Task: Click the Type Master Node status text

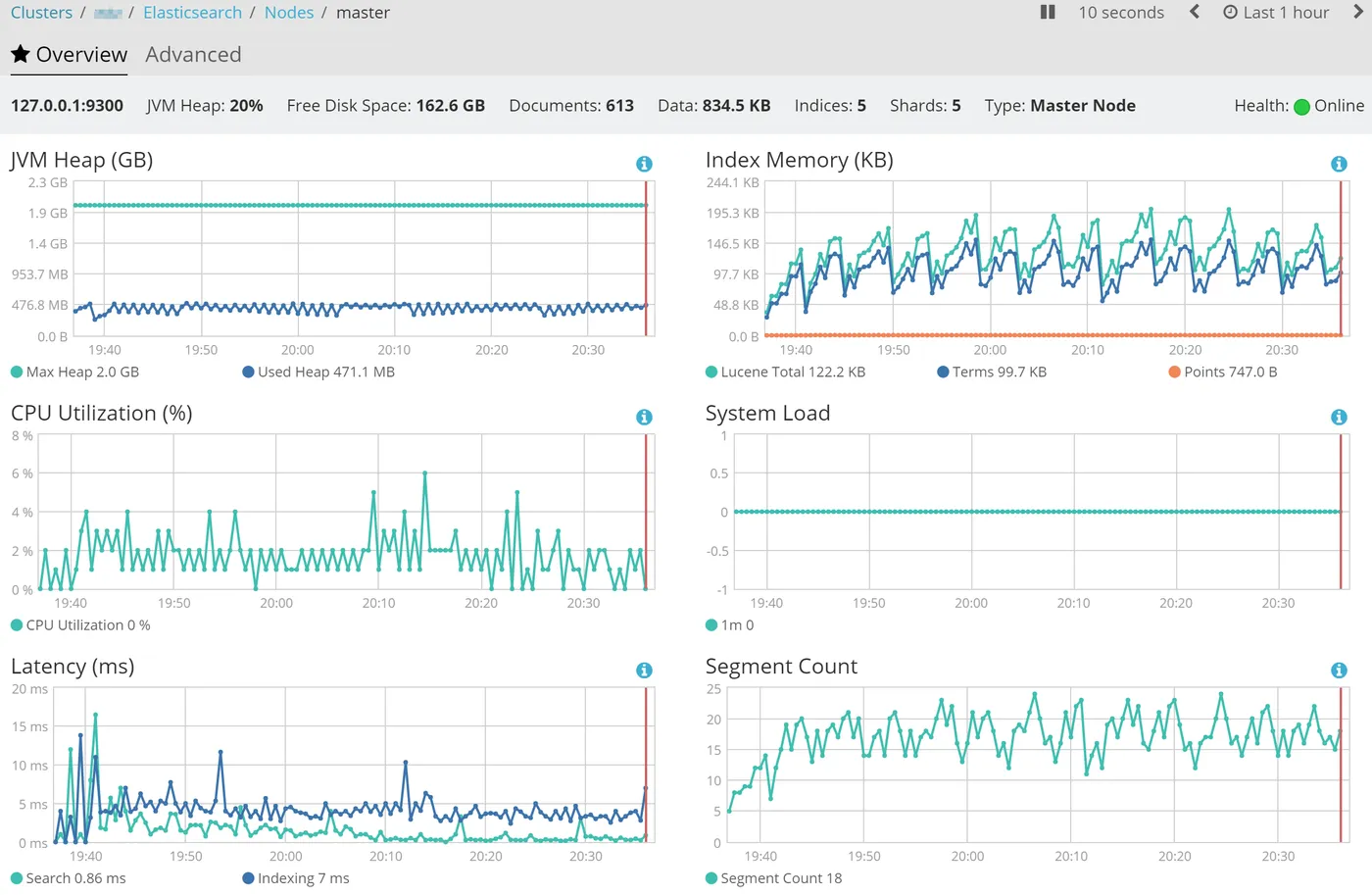Action: (x=1060, y=105)
